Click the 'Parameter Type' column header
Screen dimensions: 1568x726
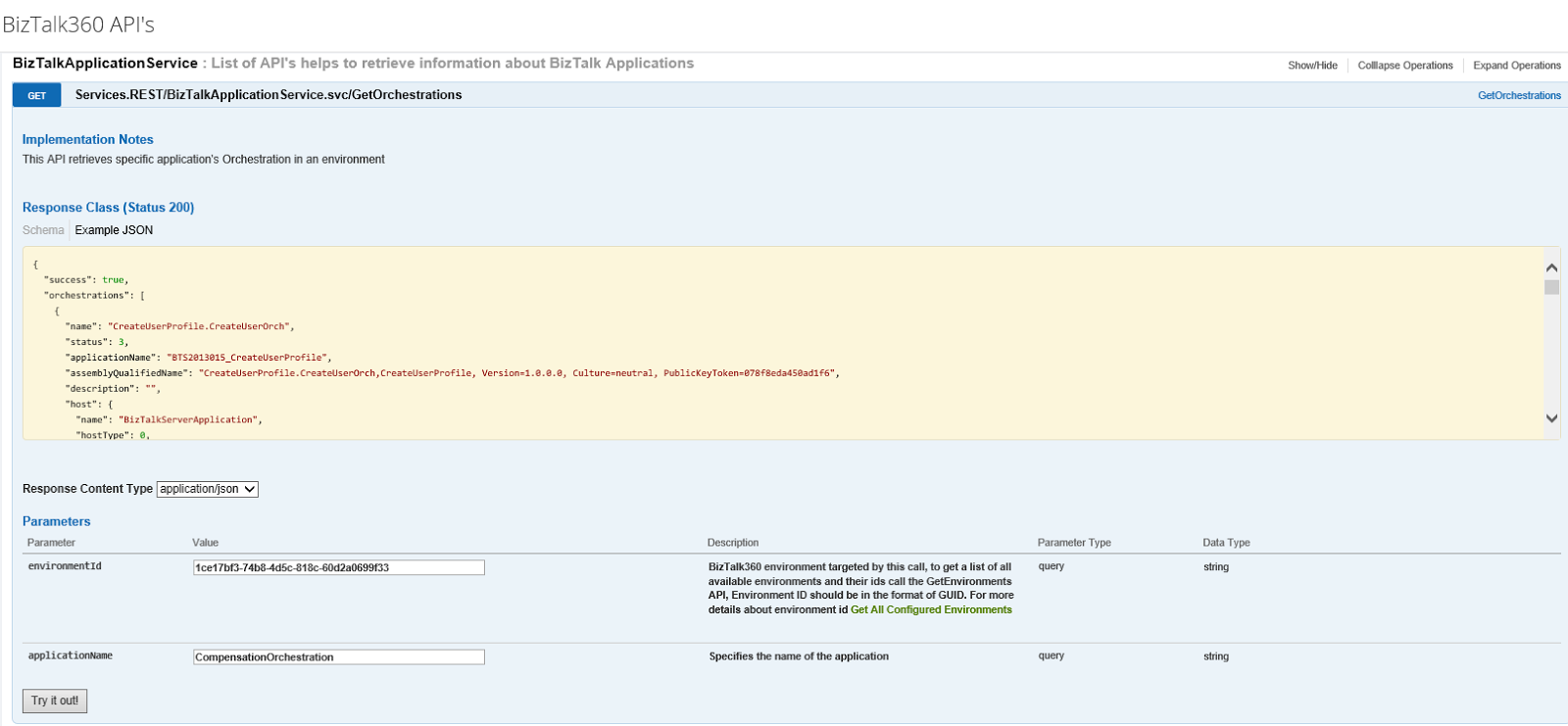[x=1074, y=543]
